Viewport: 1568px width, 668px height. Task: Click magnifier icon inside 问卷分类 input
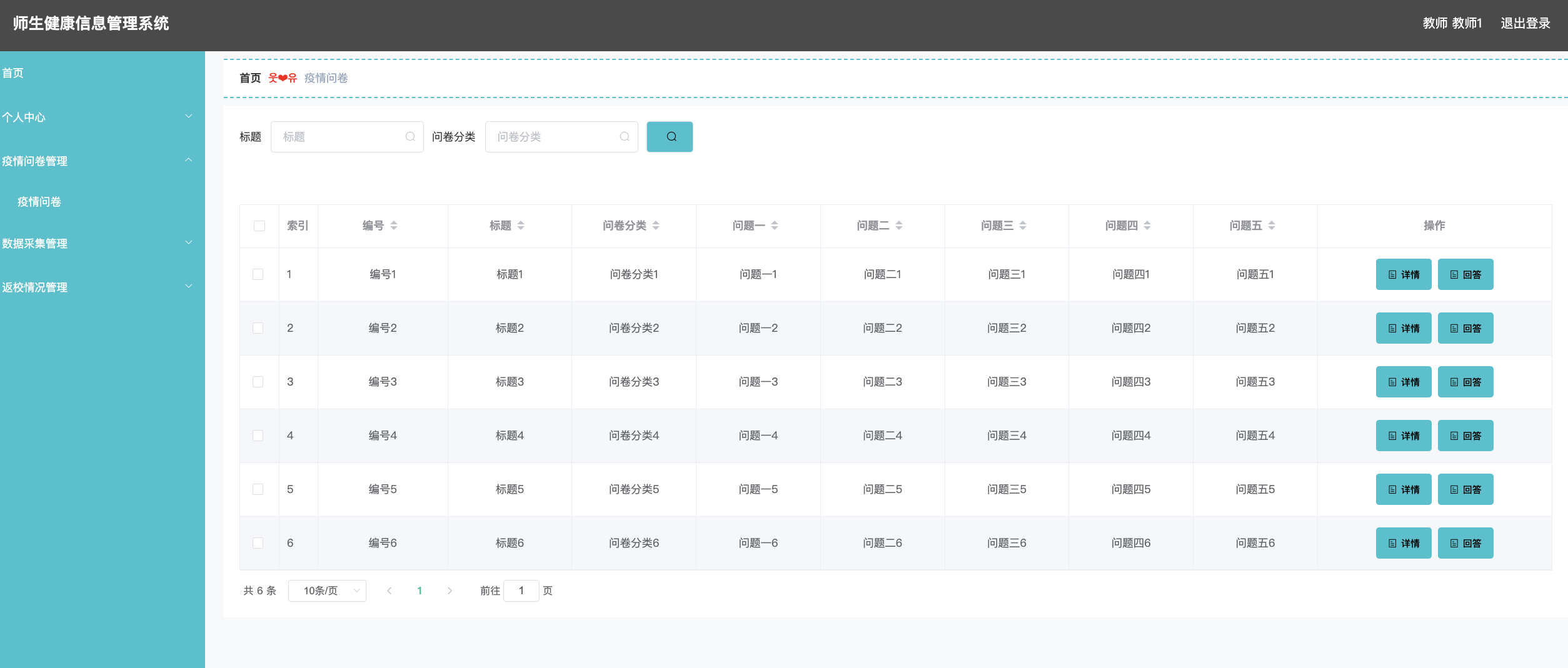625,137
